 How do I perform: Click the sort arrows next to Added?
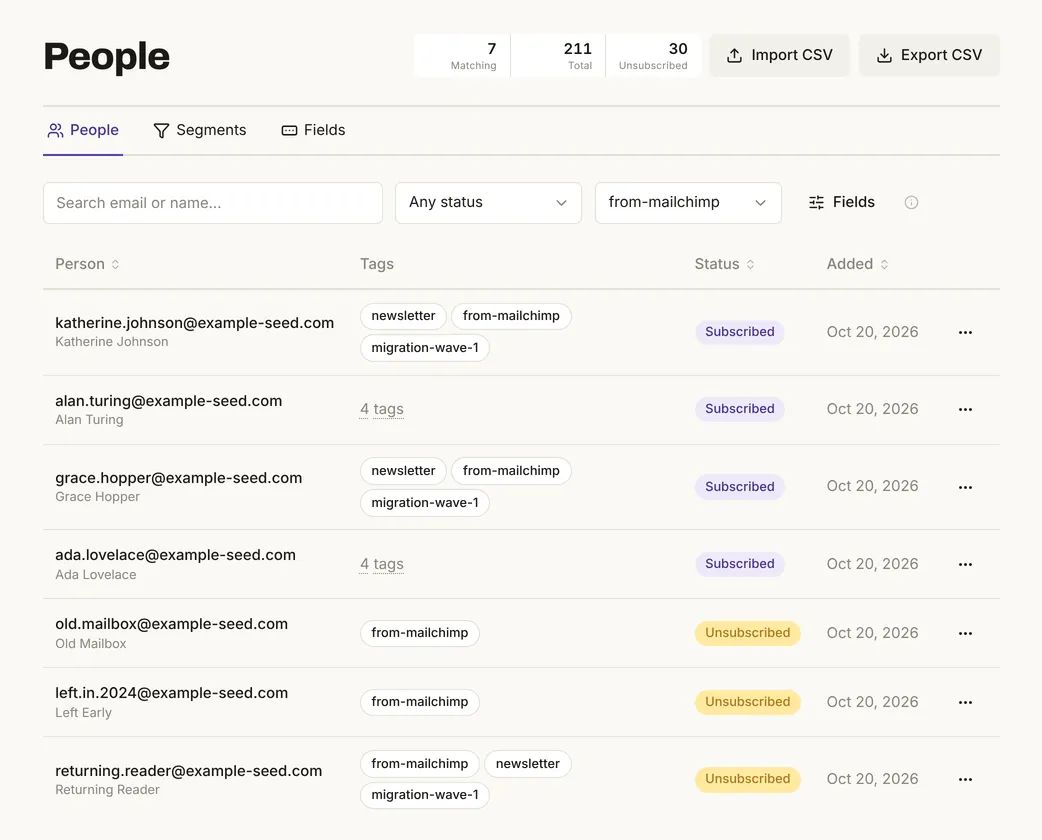tap(884, 264)
